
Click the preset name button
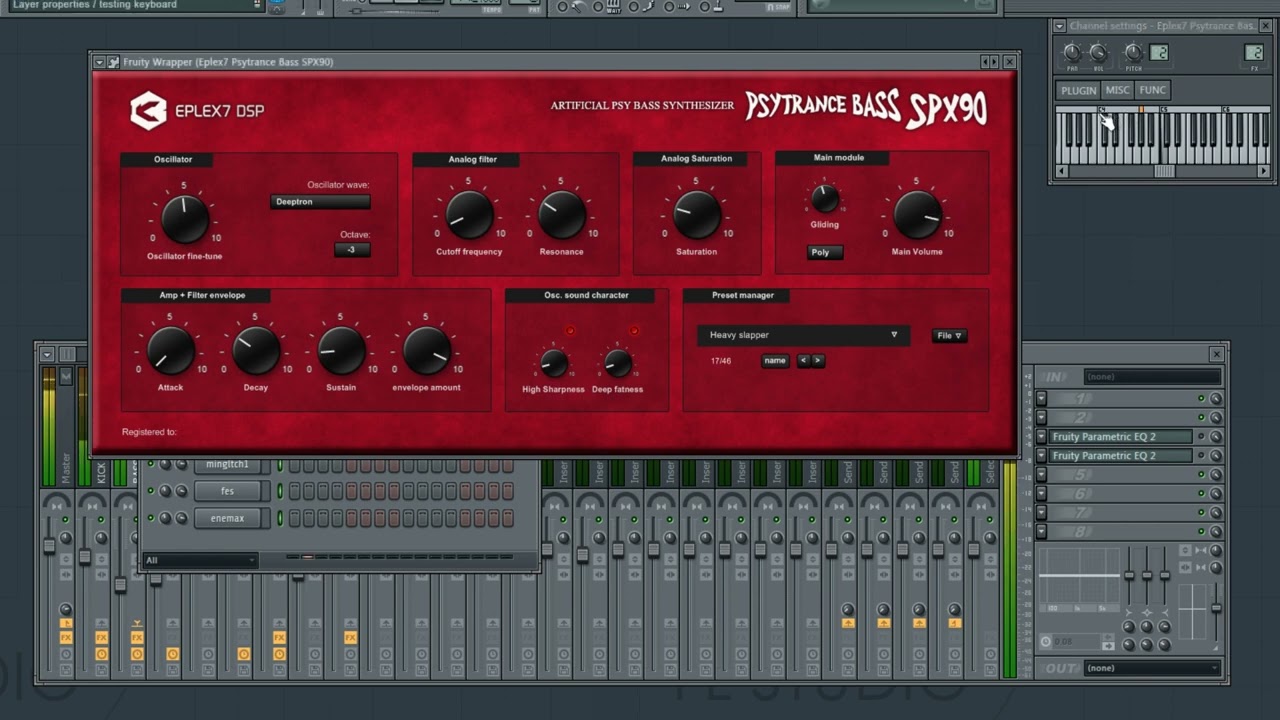[775, 361]
